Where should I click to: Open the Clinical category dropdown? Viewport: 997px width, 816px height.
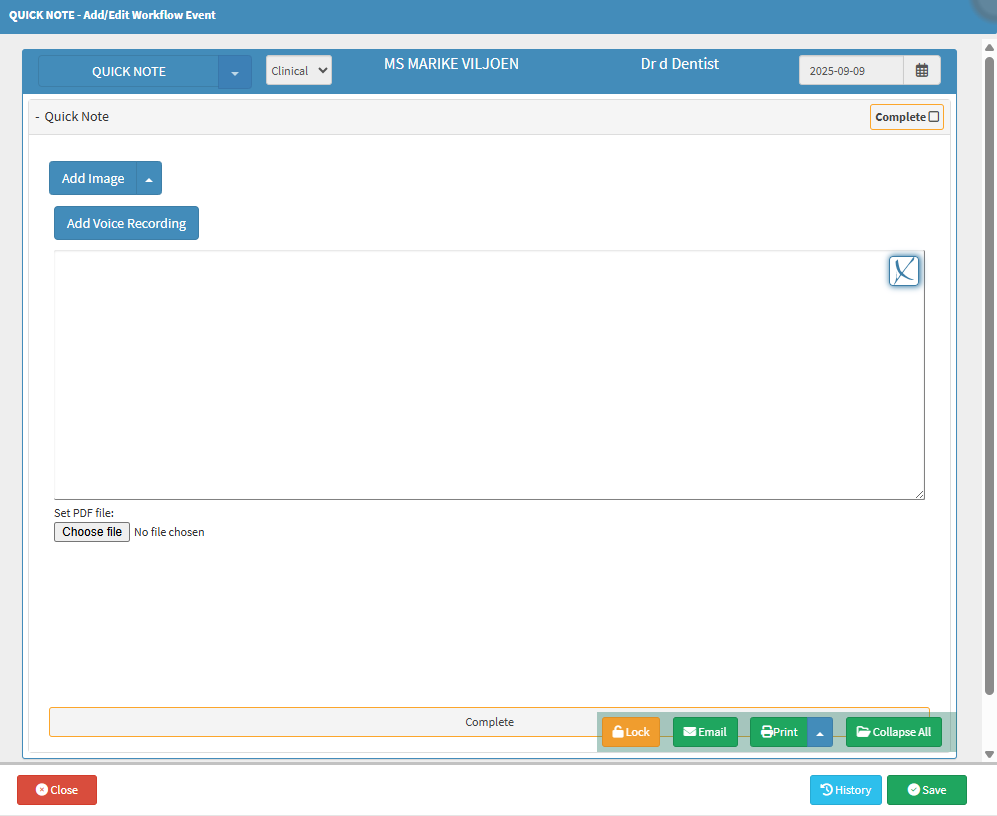click(x=298, y=71)
